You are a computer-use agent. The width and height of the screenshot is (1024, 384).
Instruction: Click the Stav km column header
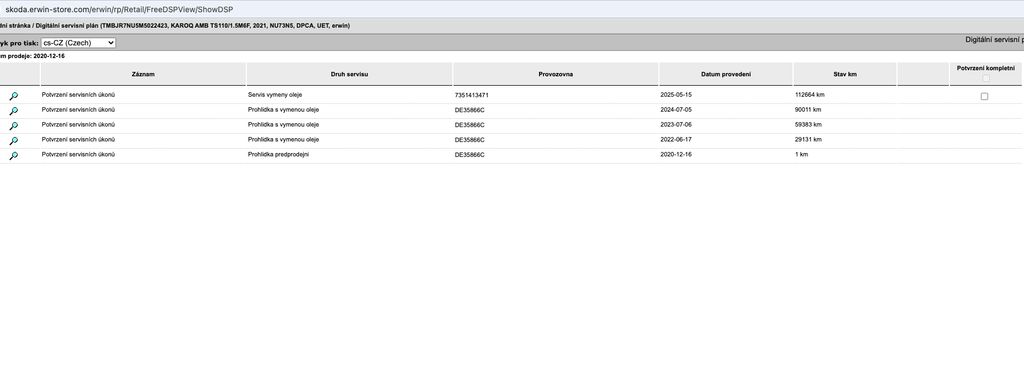point(845,74)
